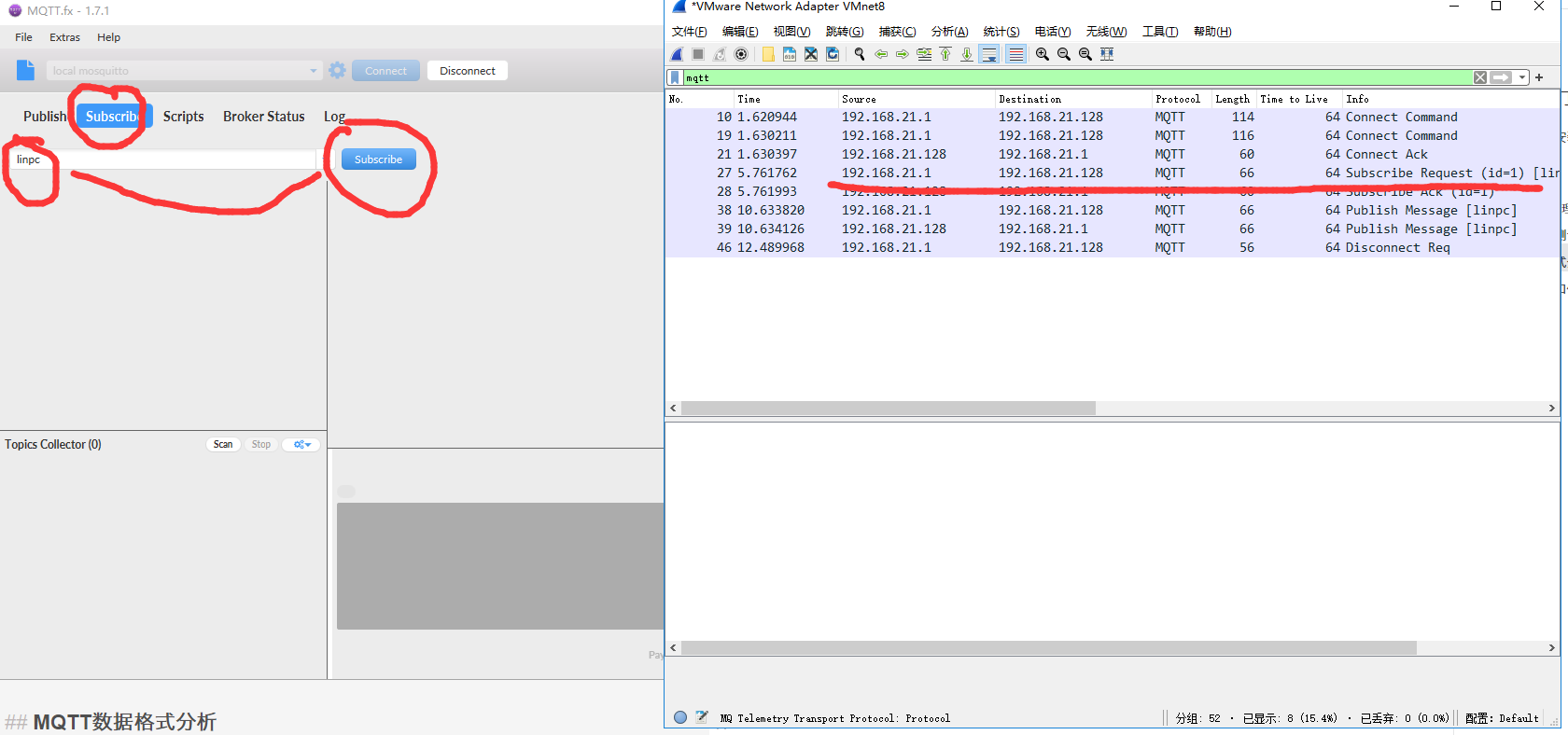Viewport: 1568px width, 735px height.
Task: Save the capture file in Wireshark toolbar
Action: 790,54
